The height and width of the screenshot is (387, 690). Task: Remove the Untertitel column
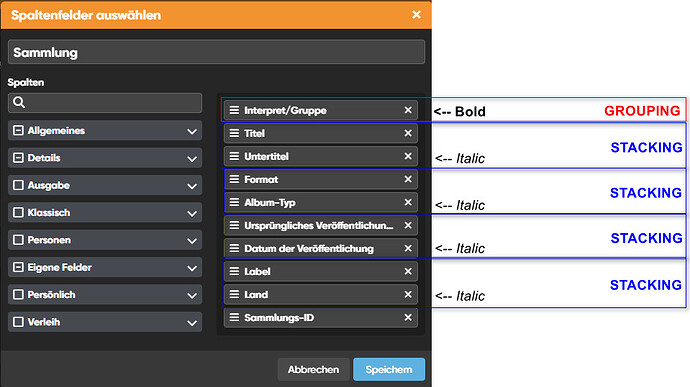coord(408,156)
